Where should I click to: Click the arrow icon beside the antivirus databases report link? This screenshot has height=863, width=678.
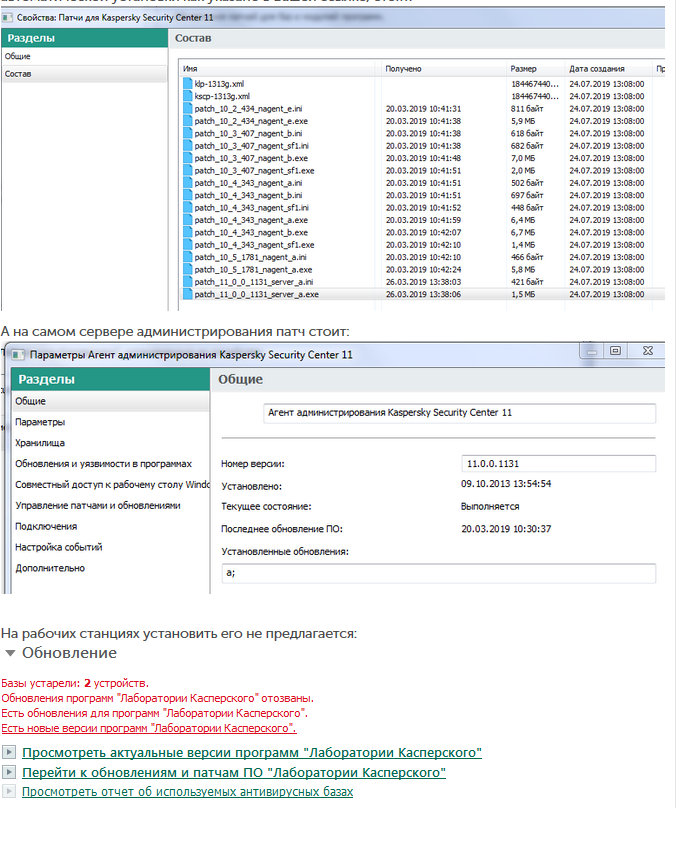[9, 792]
